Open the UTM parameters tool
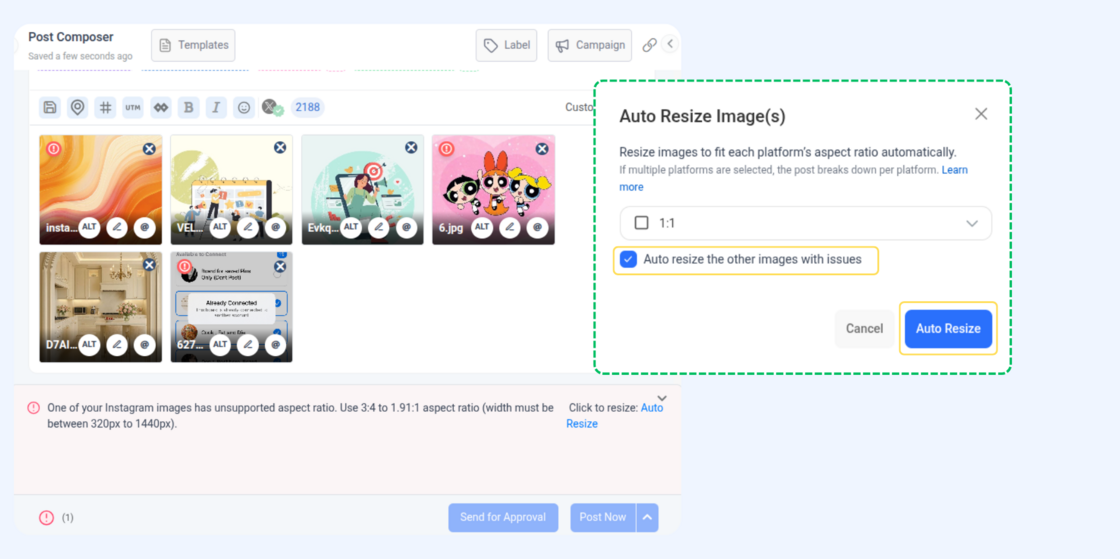 [133, 107]
